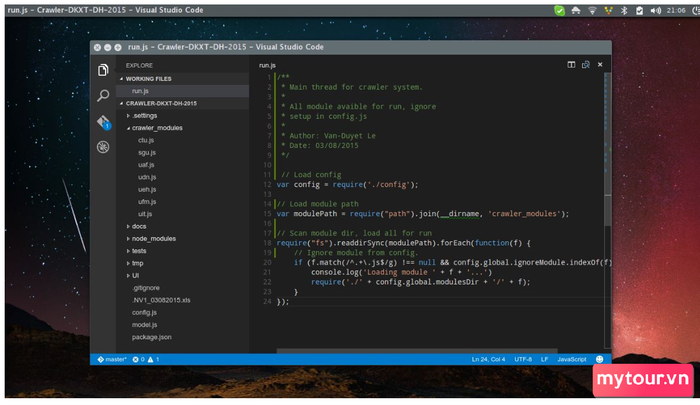Image resolution: width=700 pixels, height=405 pixels.
Task: Click the 21:06 clock in the top panel
Action: [x=676, y=10]
